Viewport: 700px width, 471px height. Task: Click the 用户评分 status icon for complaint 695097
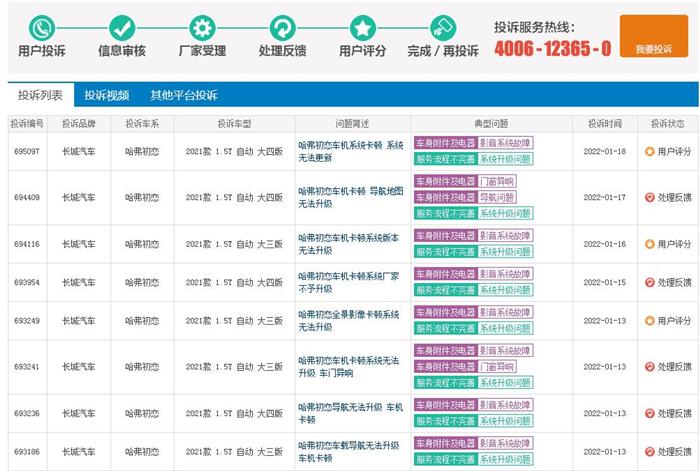click(650, 151)
